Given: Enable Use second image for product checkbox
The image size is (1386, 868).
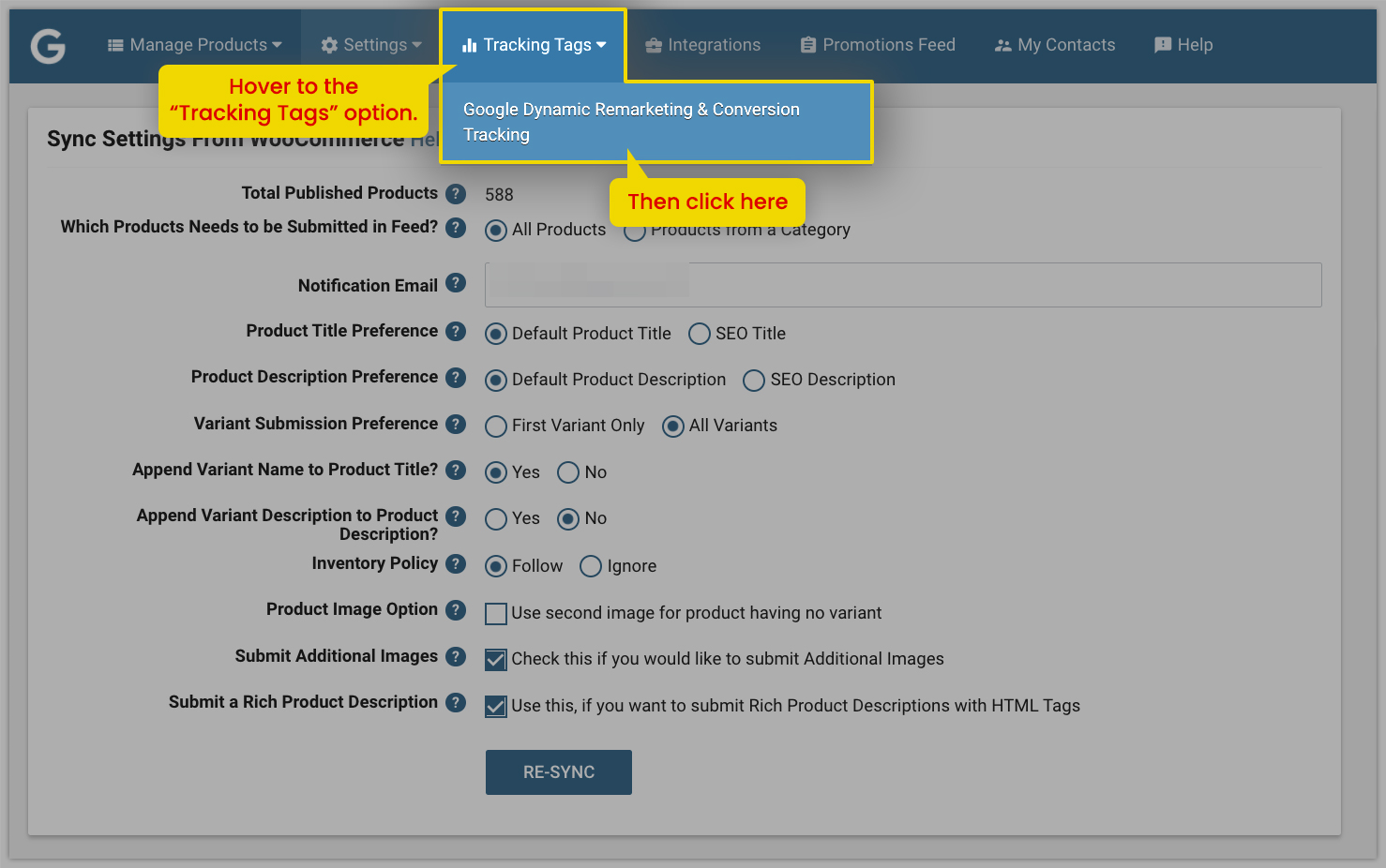Looking at the screenshot, I should 496,614.
